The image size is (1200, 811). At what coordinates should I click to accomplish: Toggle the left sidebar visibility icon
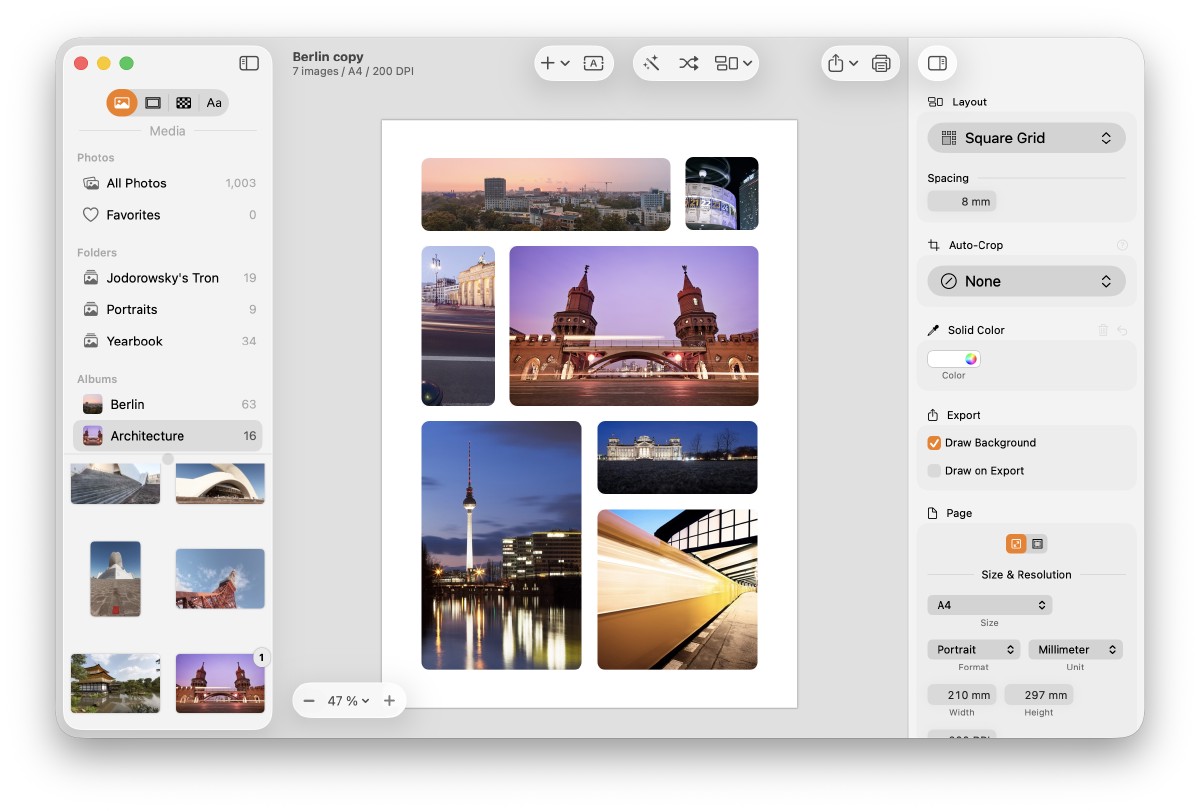coord(249,63)
